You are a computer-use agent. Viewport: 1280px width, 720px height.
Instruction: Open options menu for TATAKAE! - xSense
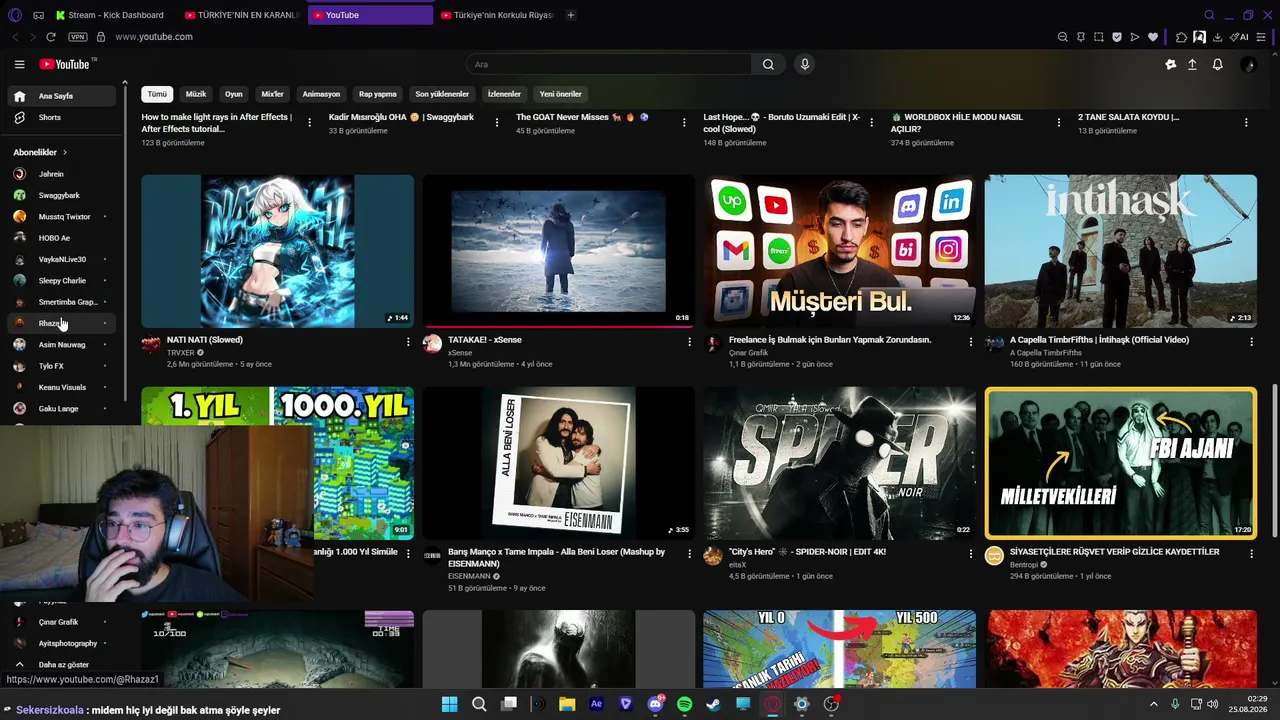coord(689,342)
